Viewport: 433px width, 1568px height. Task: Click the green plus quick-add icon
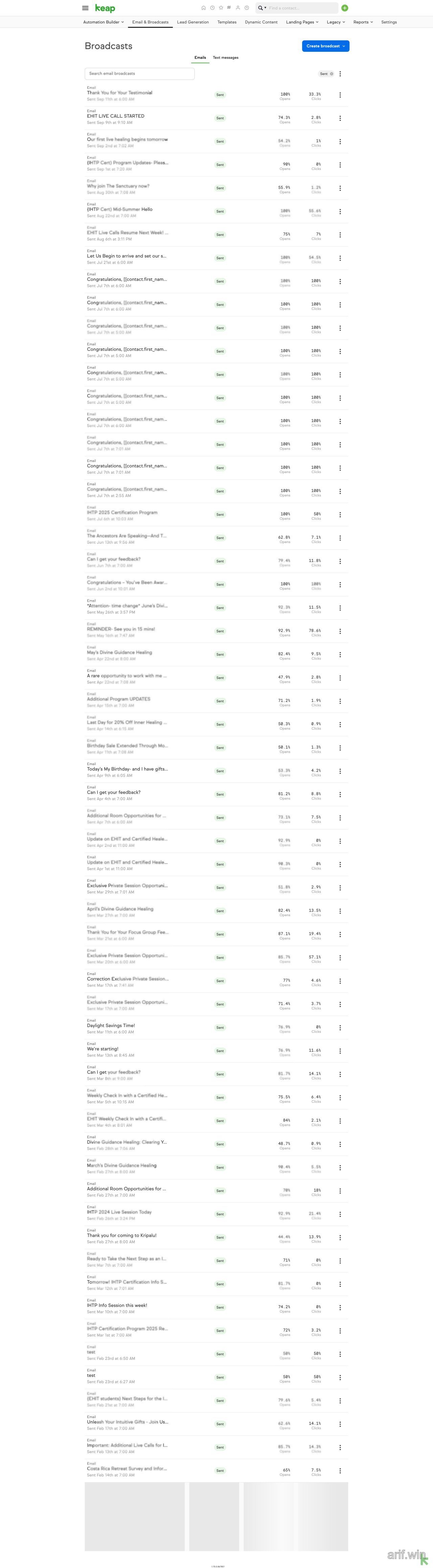345,8
